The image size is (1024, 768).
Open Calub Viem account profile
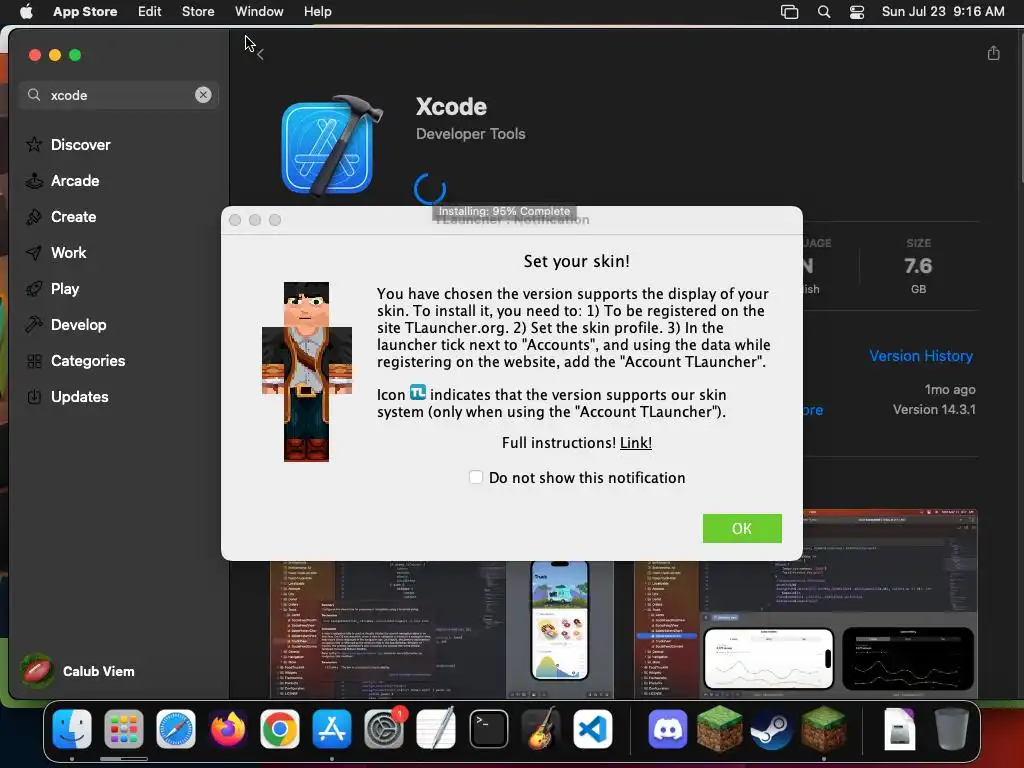click(78, 671)
